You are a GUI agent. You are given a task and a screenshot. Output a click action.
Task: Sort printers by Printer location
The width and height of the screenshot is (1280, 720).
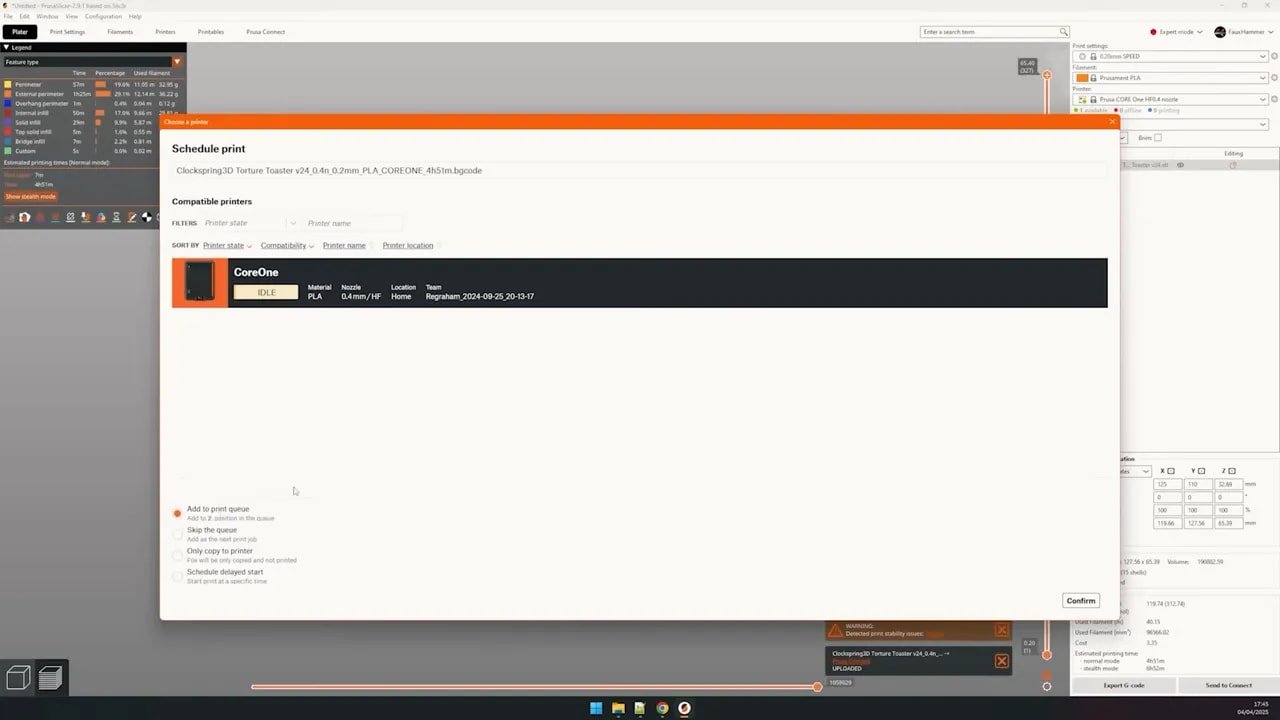[408, 245]
